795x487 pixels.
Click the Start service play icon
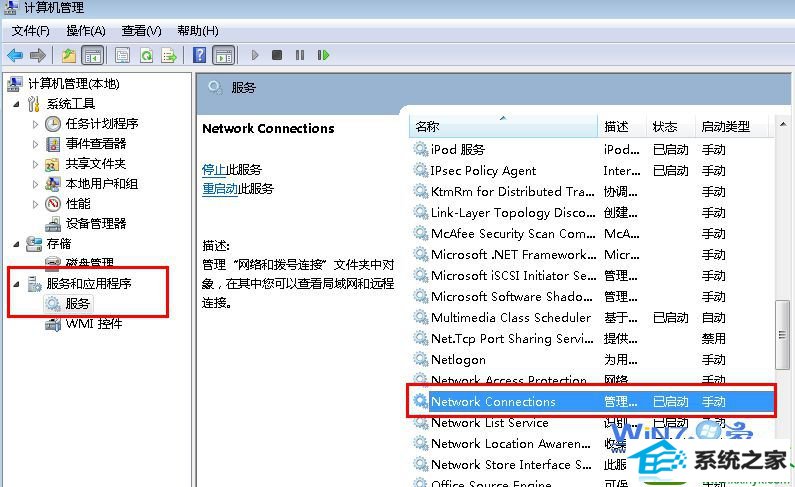(x=255, y=55)
